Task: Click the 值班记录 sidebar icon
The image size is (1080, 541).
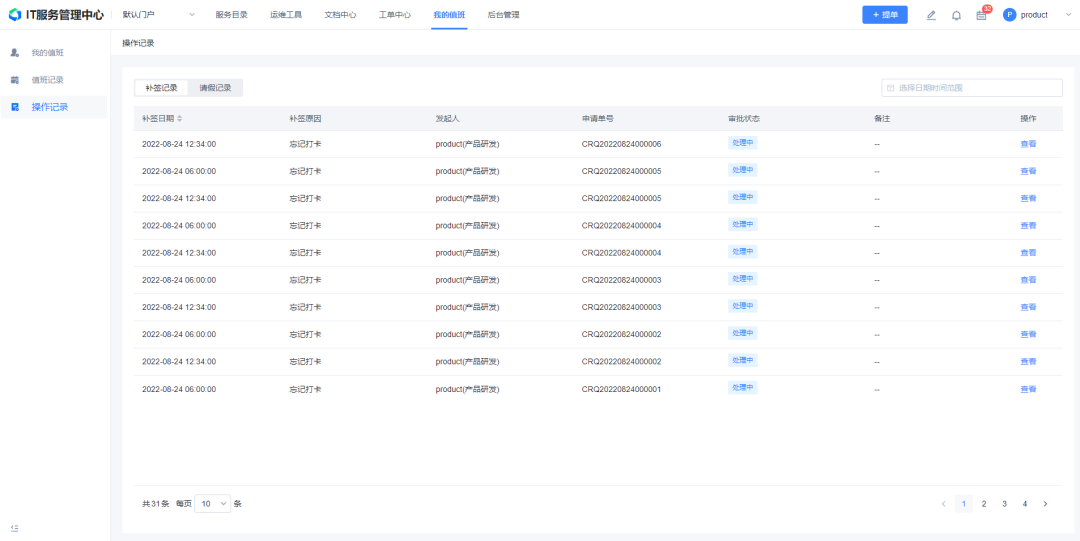Action: (14, 80)
